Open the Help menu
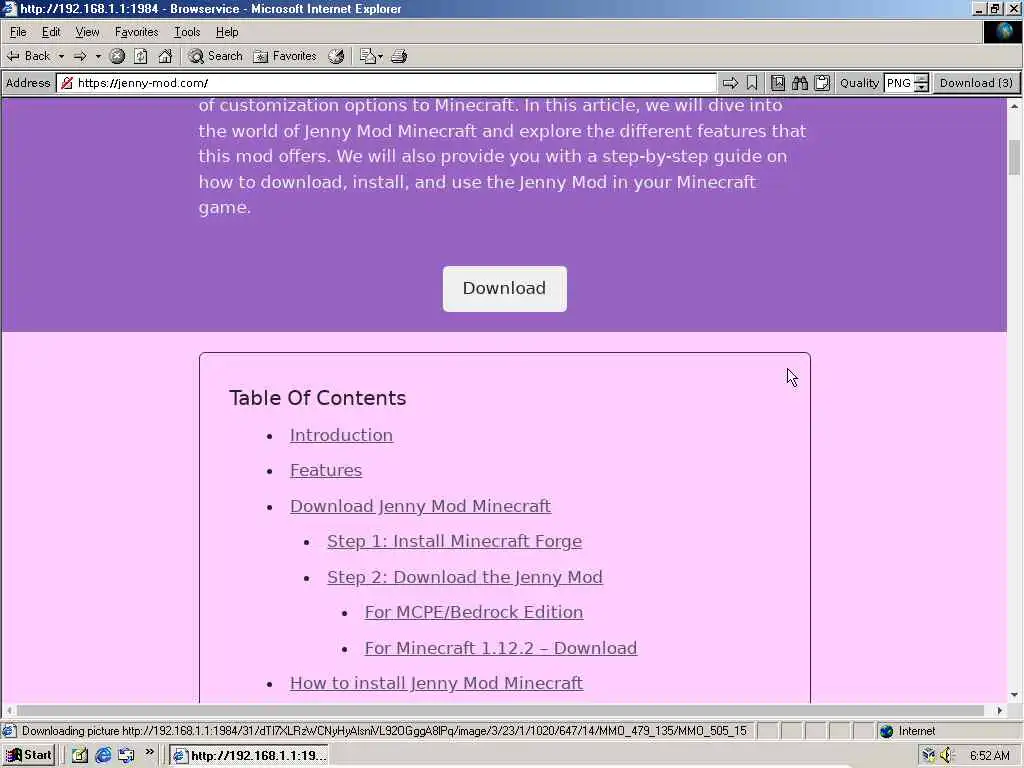This screenshot has height=768, width=1024. 227,32
